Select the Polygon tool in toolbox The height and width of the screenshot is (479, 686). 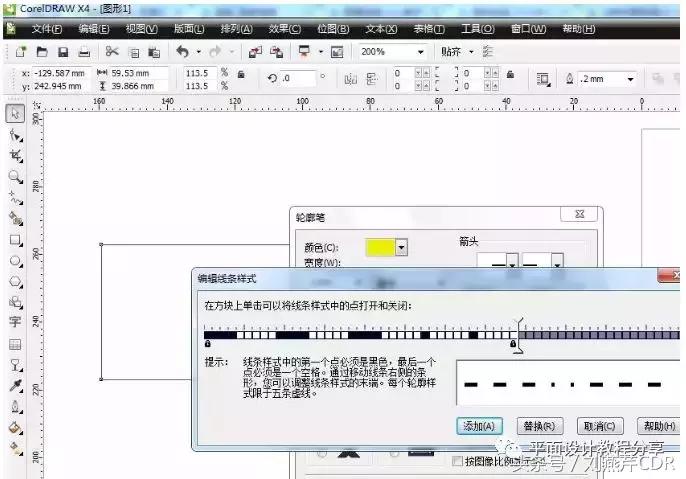16,281
